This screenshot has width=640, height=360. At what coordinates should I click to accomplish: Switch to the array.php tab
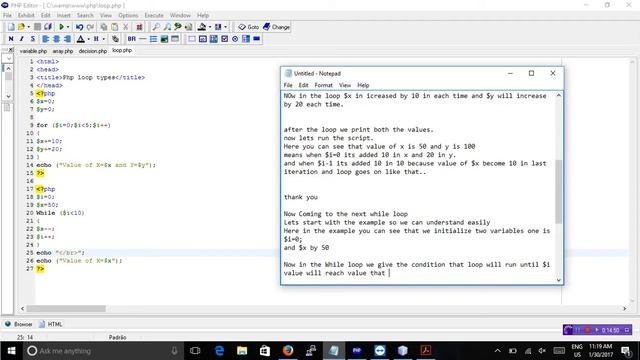pyautogui.click(x=62, y=51)
